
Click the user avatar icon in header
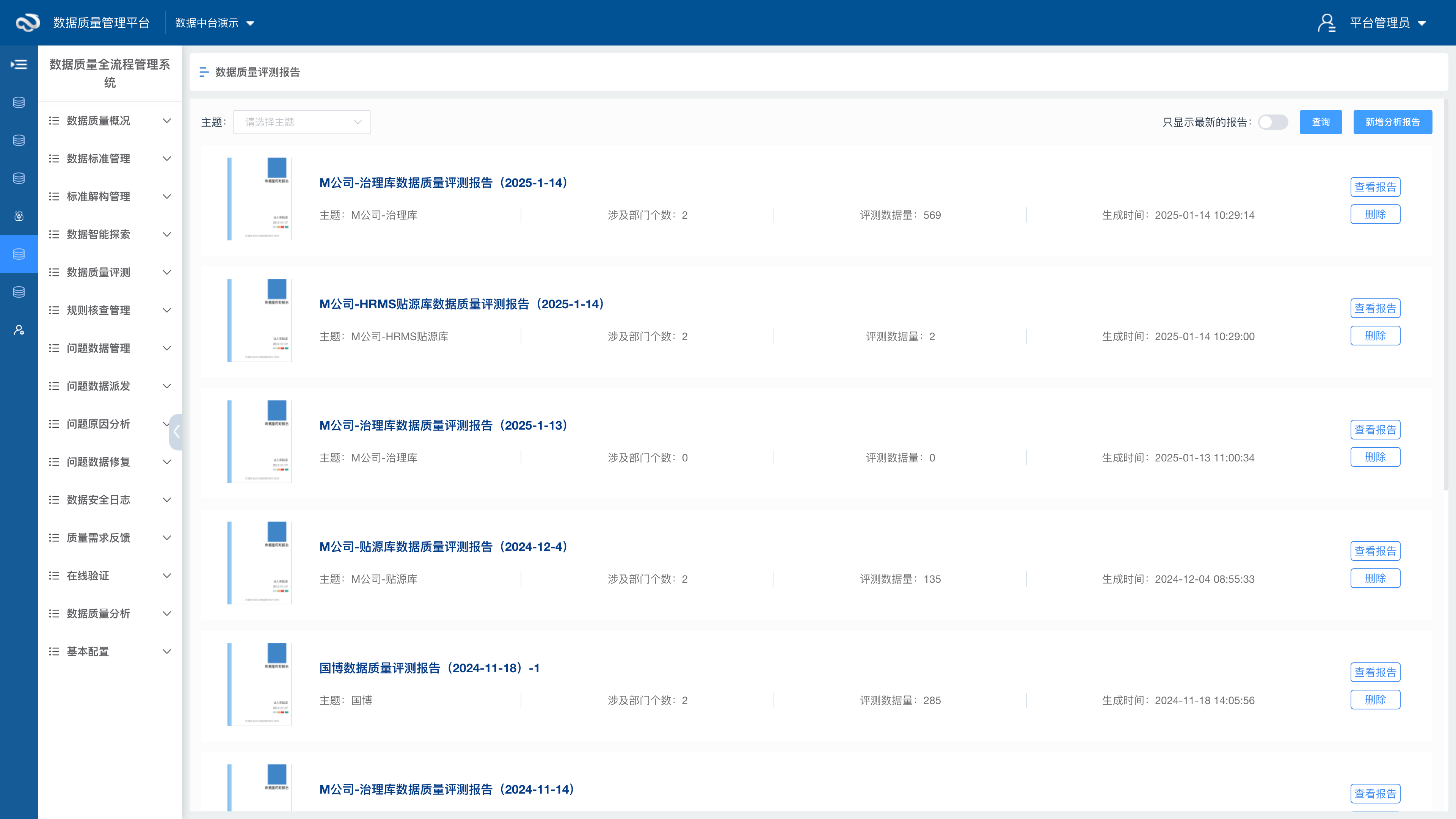coord(1327,23)
